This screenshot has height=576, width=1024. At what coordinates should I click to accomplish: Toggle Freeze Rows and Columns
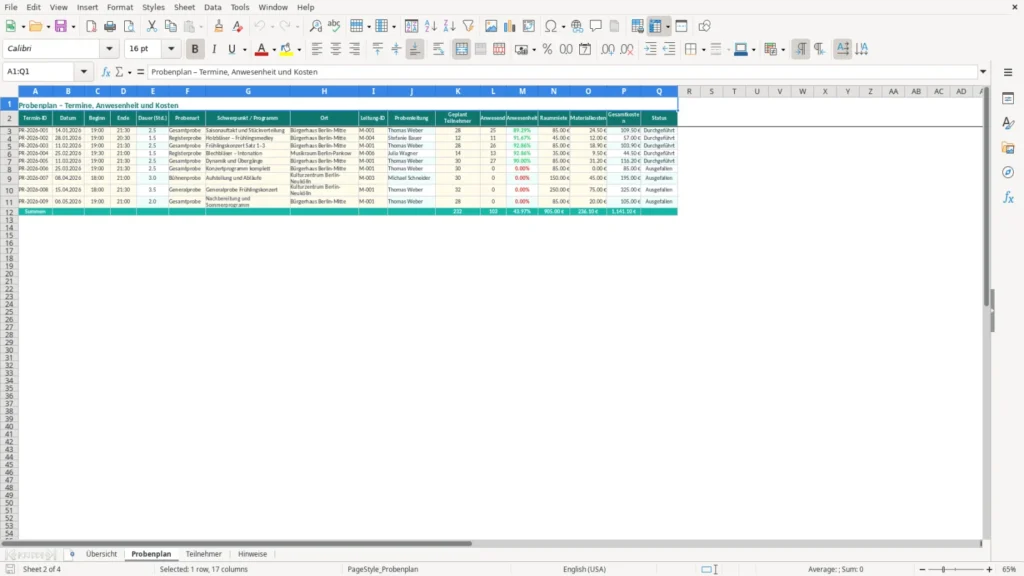point(656,26)
